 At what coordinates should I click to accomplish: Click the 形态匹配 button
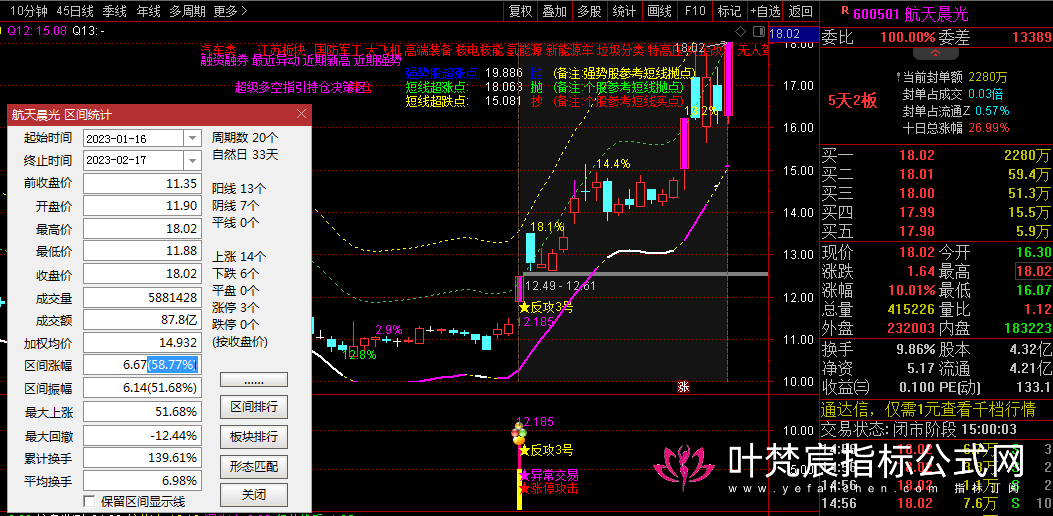point(254,466)
